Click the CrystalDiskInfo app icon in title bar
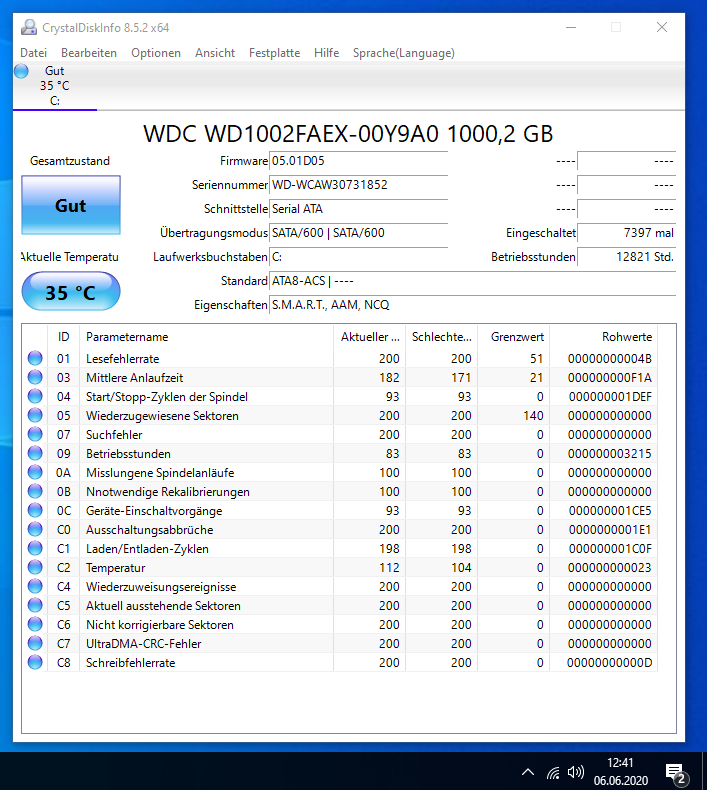Image resolution: width=707 pixels, height=790 pixels. pos(29,28)
